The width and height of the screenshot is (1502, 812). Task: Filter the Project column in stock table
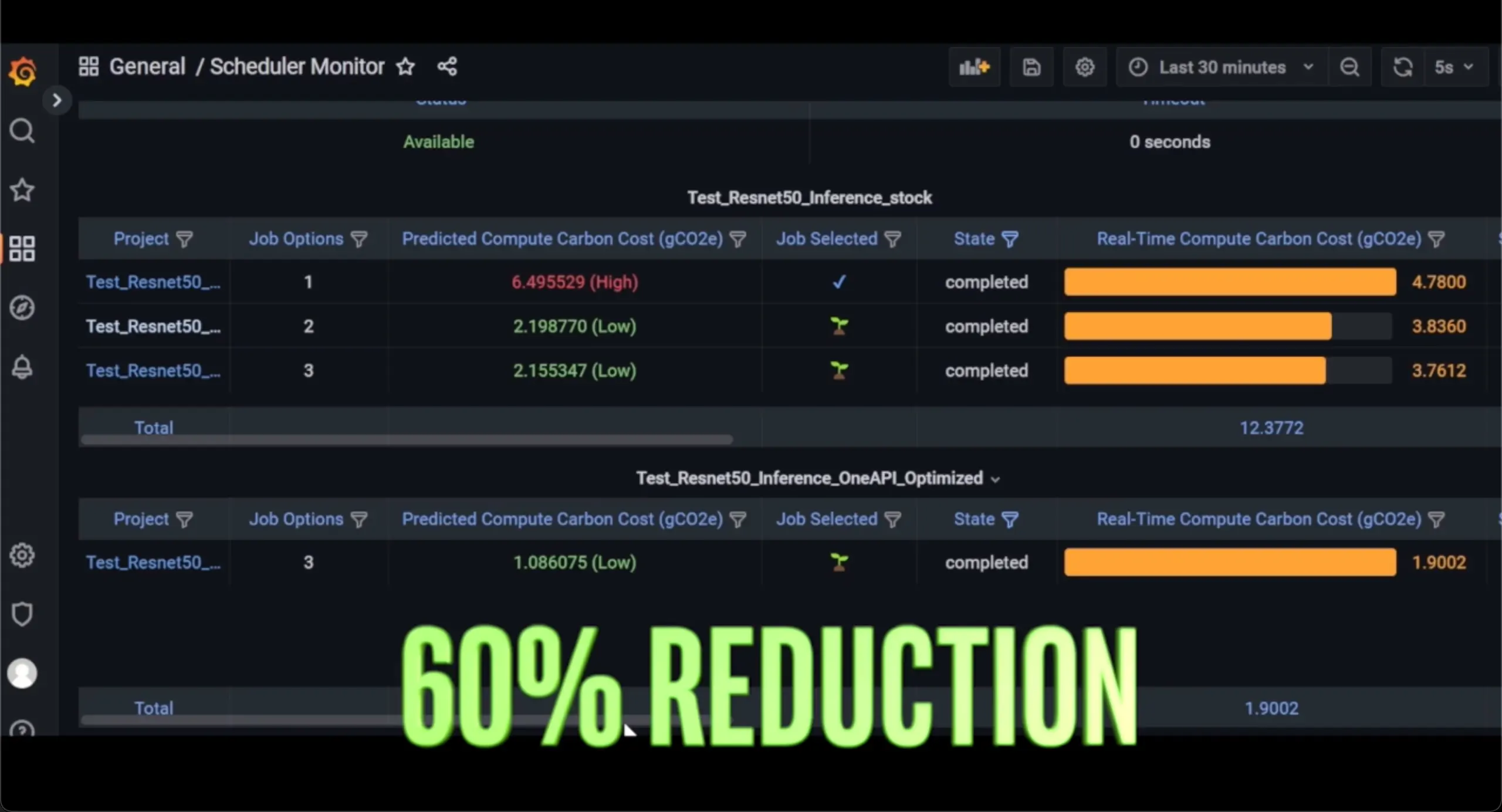184,239
